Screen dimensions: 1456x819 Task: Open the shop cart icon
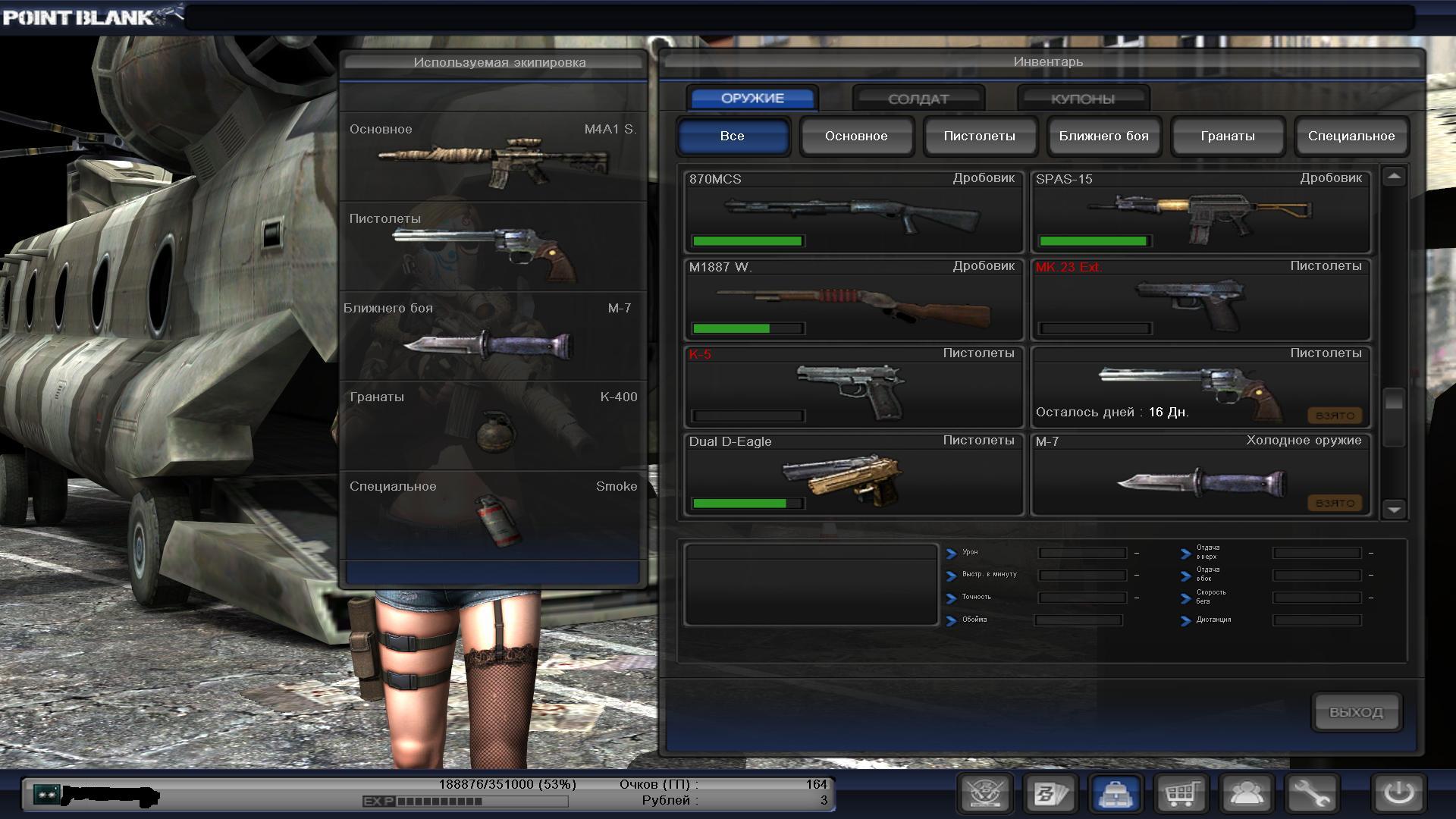(1181, 794)
